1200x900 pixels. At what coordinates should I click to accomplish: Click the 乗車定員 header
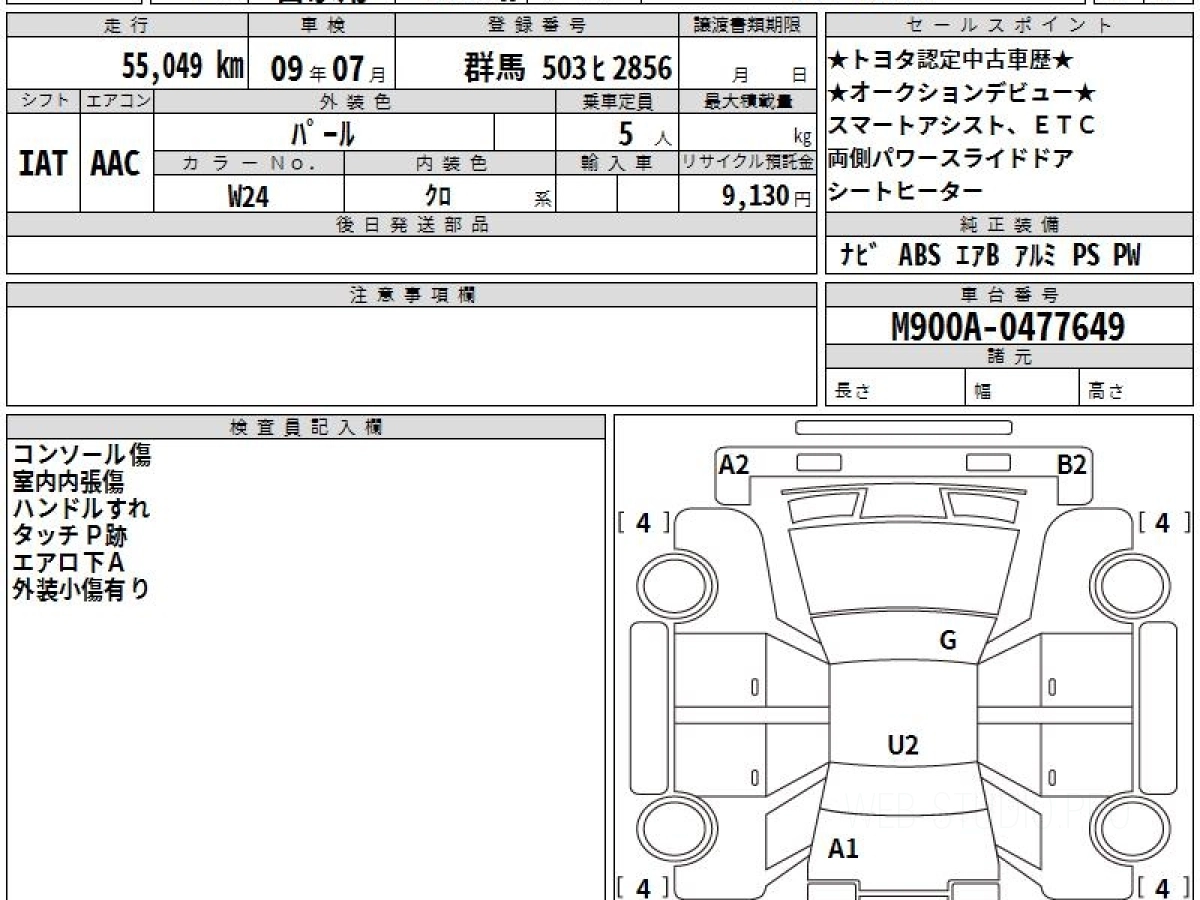617,101
